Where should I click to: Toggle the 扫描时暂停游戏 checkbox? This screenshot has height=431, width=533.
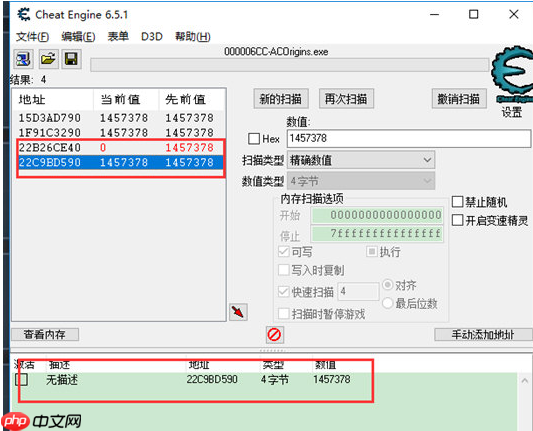(283, 313)
